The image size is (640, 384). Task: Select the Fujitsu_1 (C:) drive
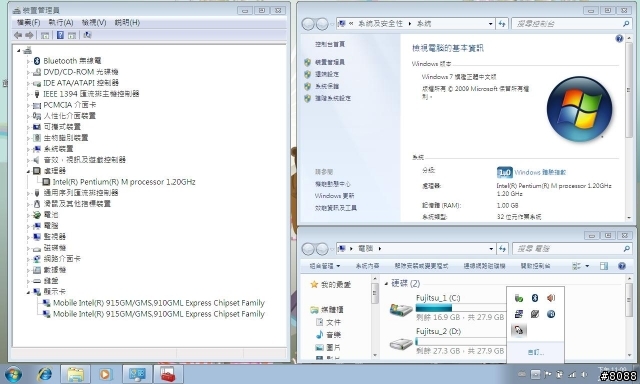(447, 308)
